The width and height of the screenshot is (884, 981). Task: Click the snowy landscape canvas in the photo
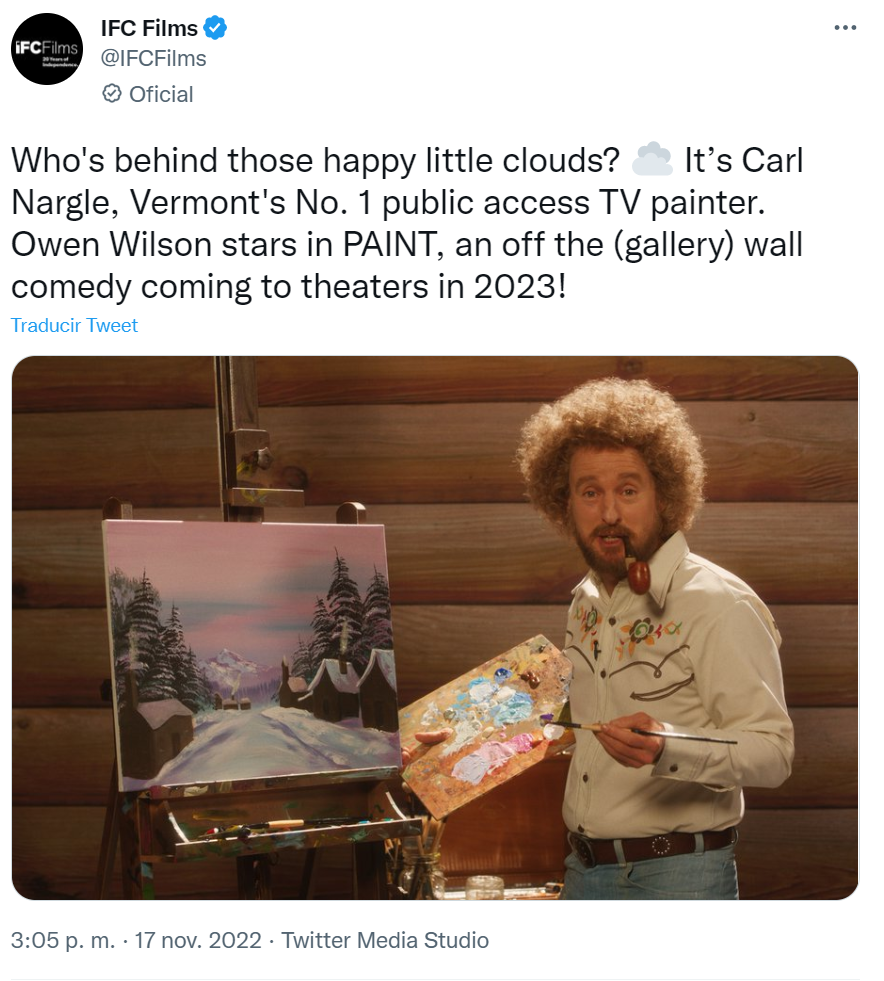coord(253,653)
